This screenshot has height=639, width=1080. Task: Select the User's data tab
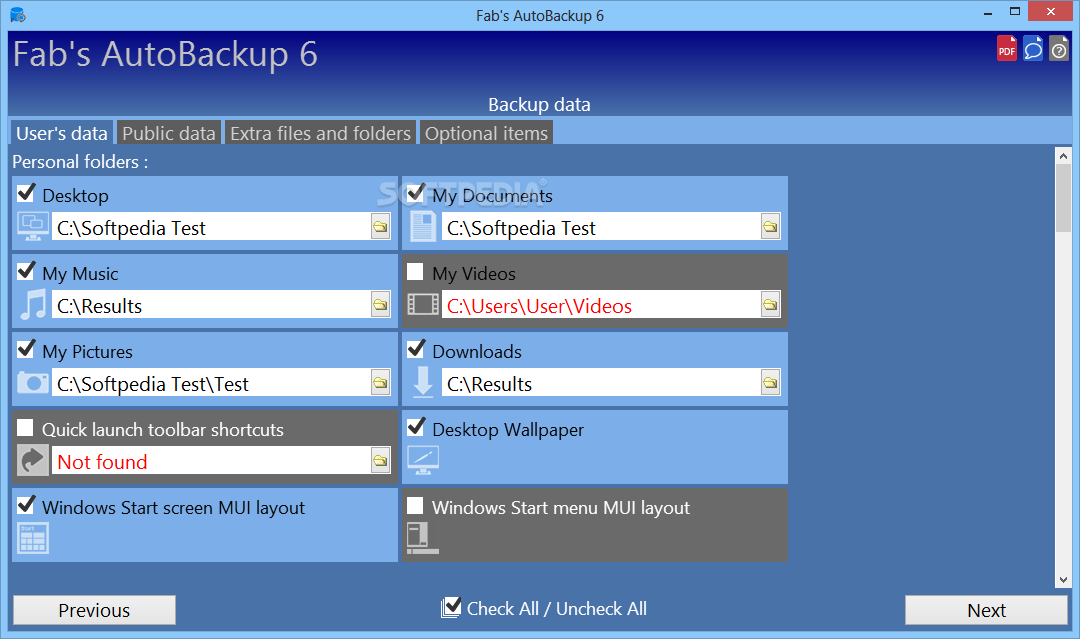(x=61, y=133)
